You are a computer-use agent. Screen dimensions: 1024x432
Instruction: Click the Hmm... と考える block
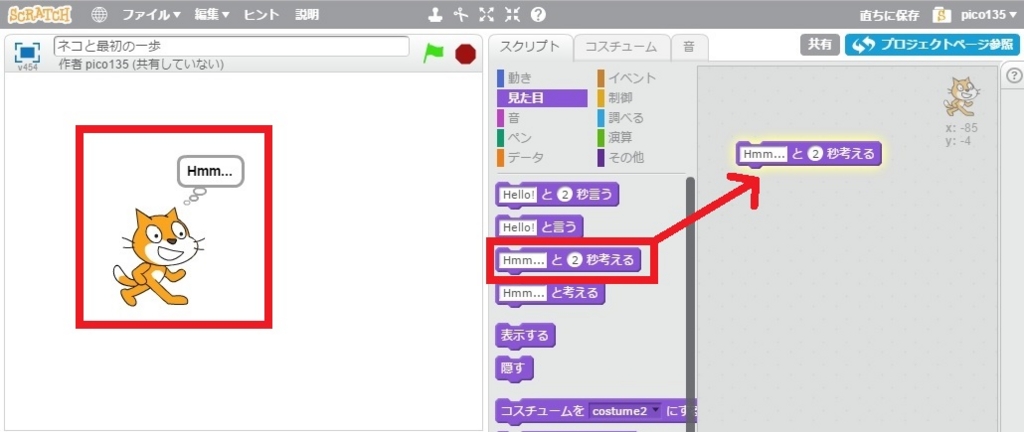pyautogui.click(x=551, y=293)
